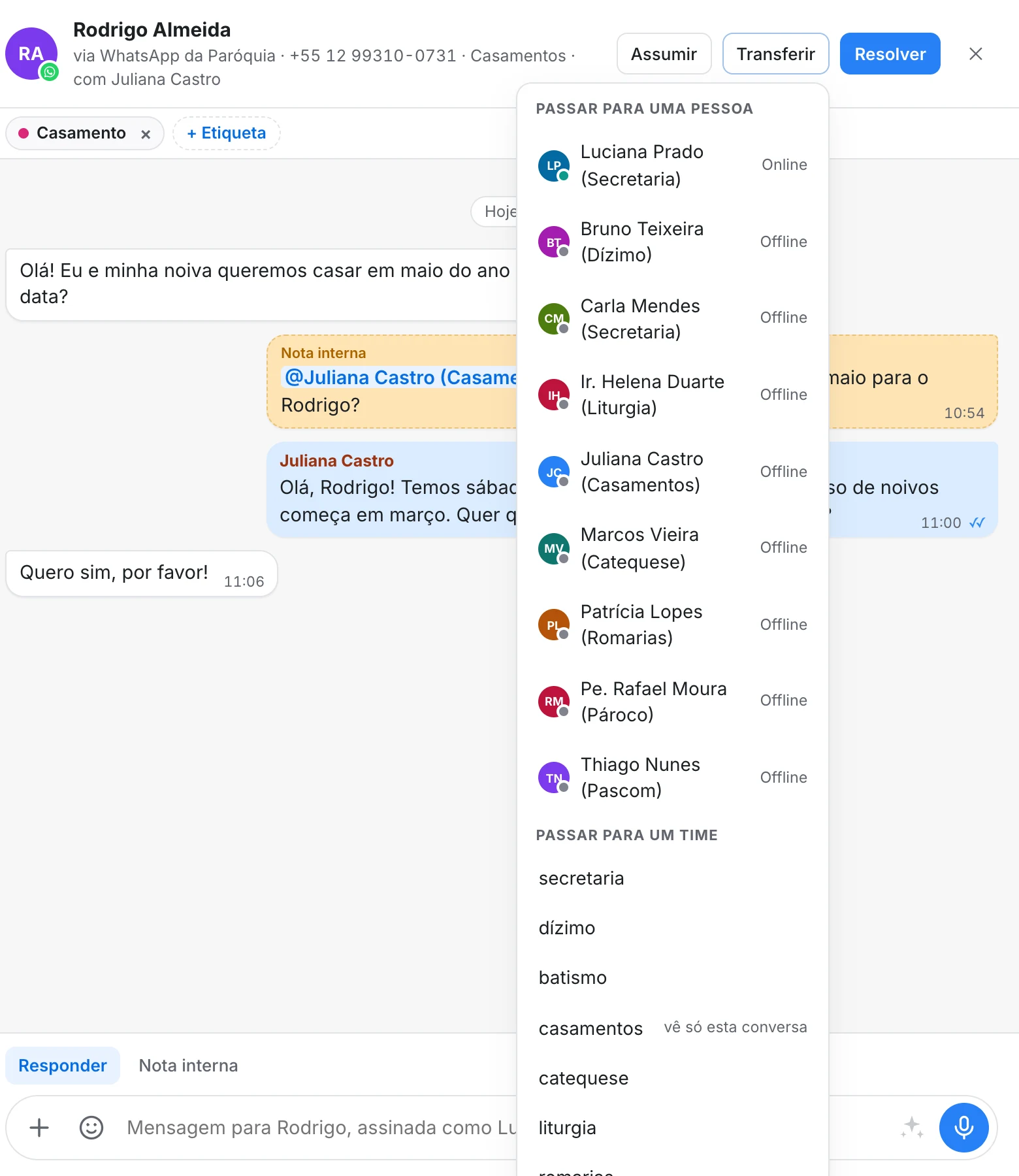Click the Casamento tag label
Viewport: 1019px width, 1176px height.
[x=81, y=133]
